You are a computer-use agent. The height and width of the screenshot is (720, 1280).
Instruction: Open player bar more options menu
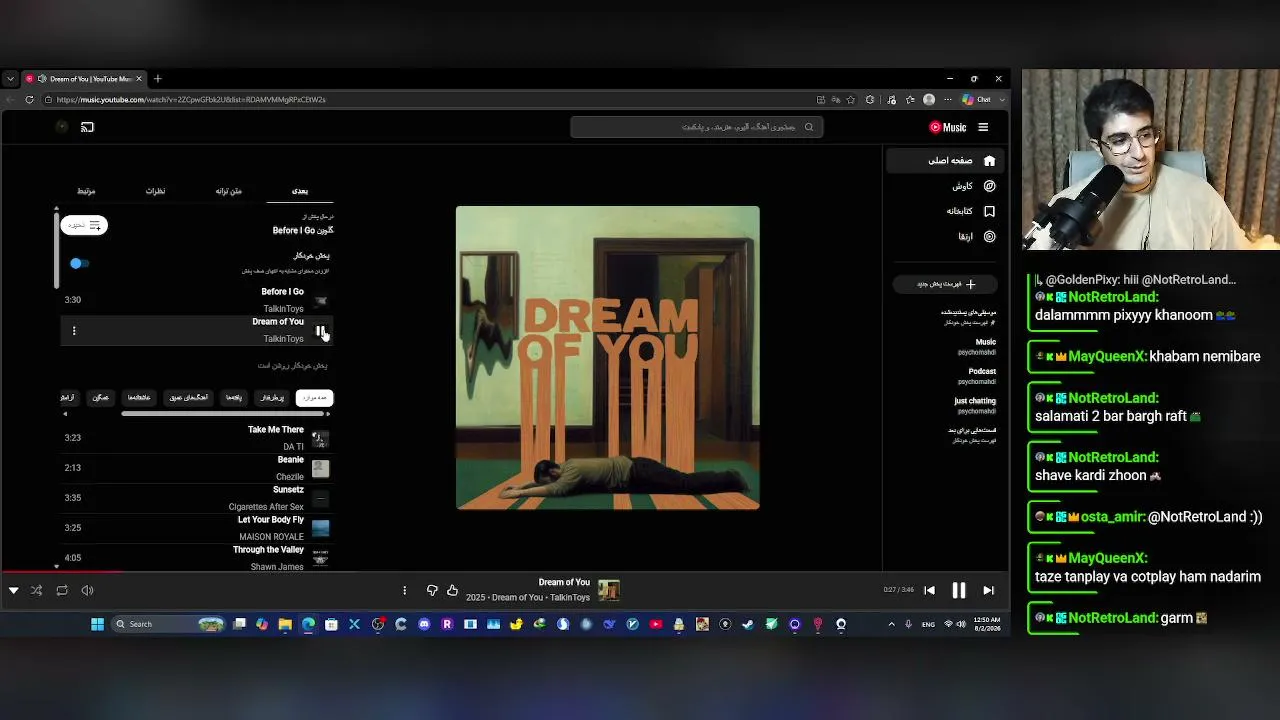pyautogui.click(x=404, y=591)
